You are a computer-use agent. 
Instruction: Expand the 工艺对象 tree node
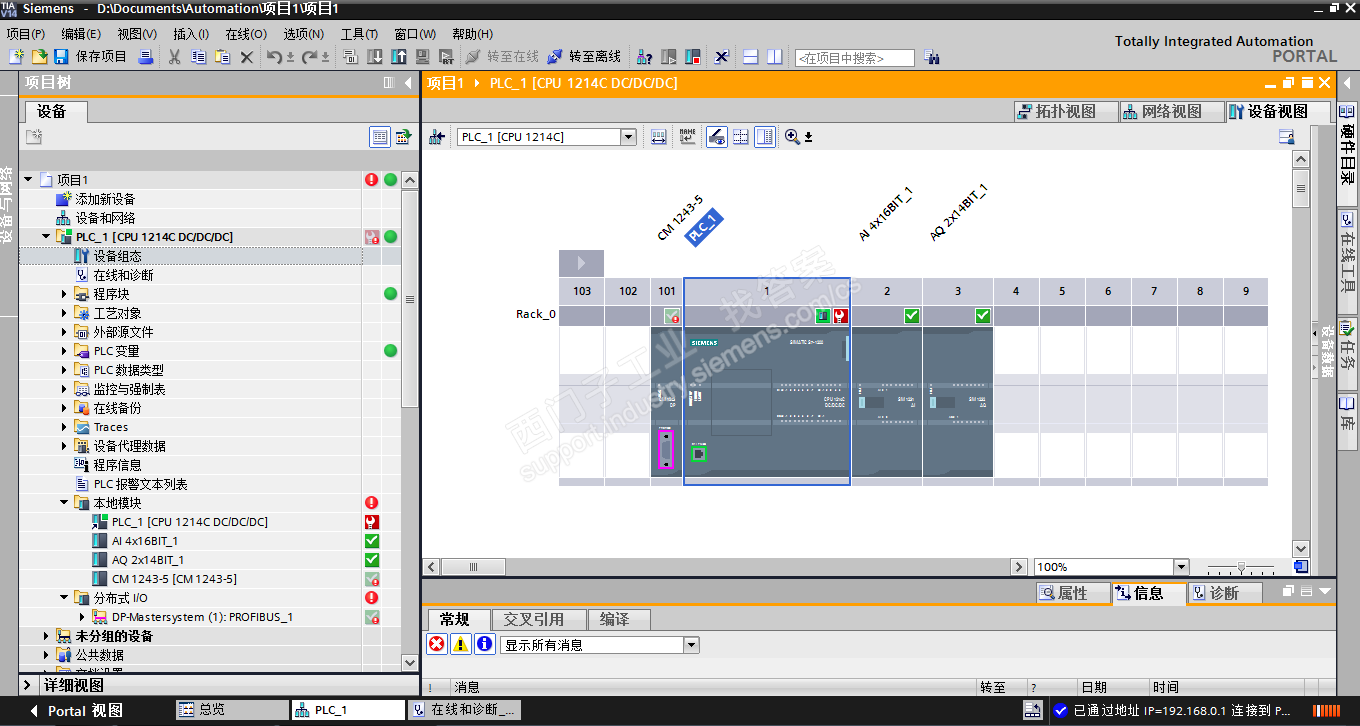65,313
